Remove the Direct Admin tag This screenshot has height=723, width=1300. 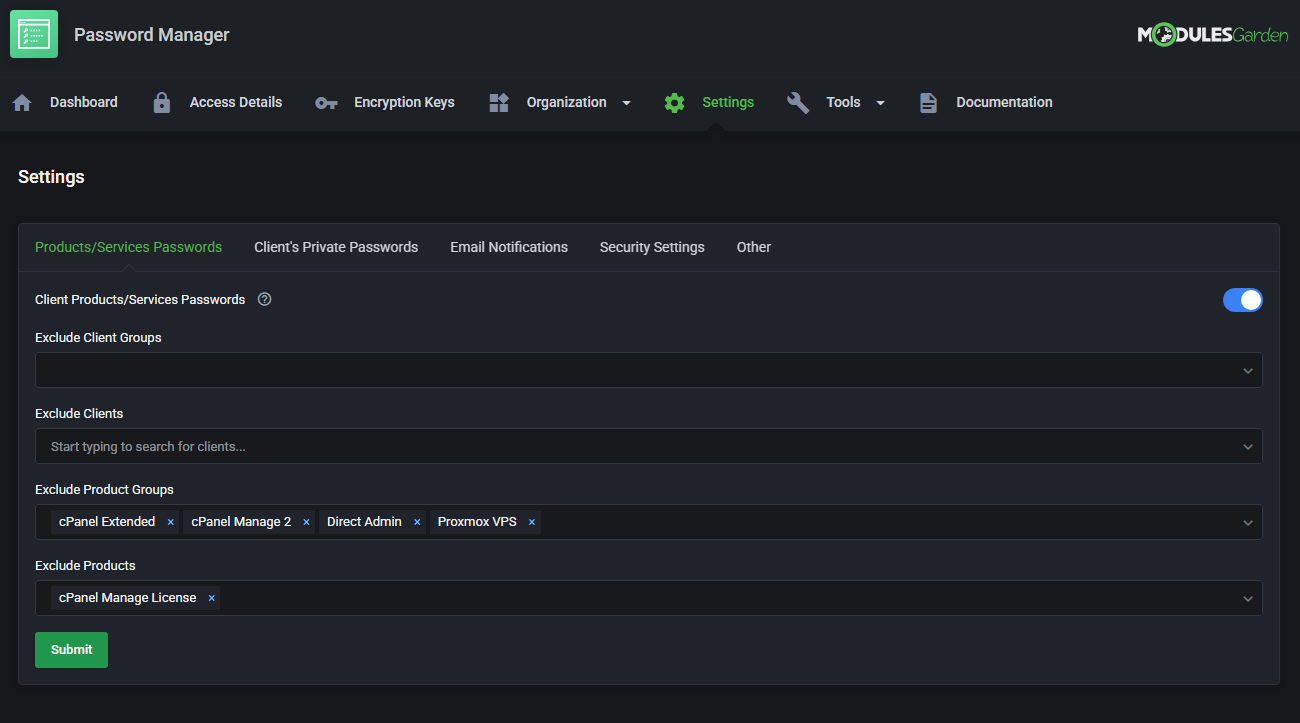(x=417, y=522)
